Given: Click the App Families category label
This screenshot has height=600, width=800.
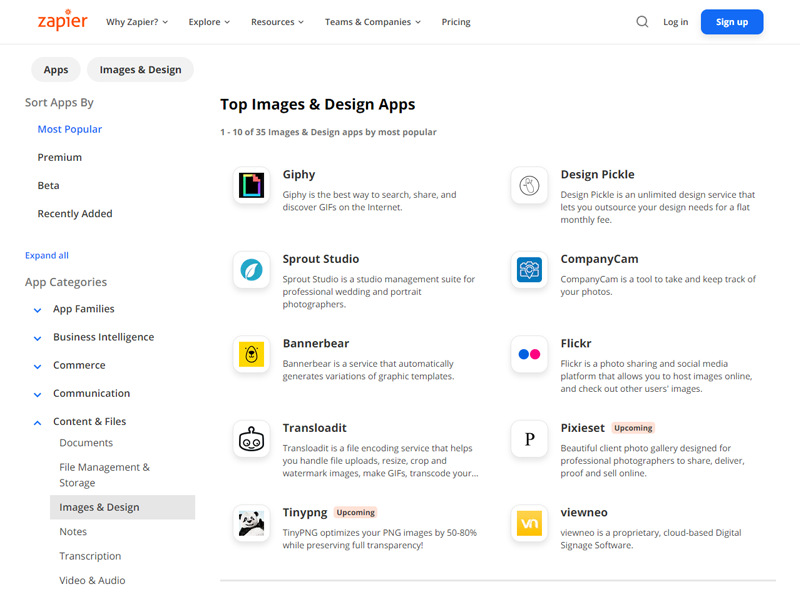Looking at the screenshot, I should click(x=84, y=309).
